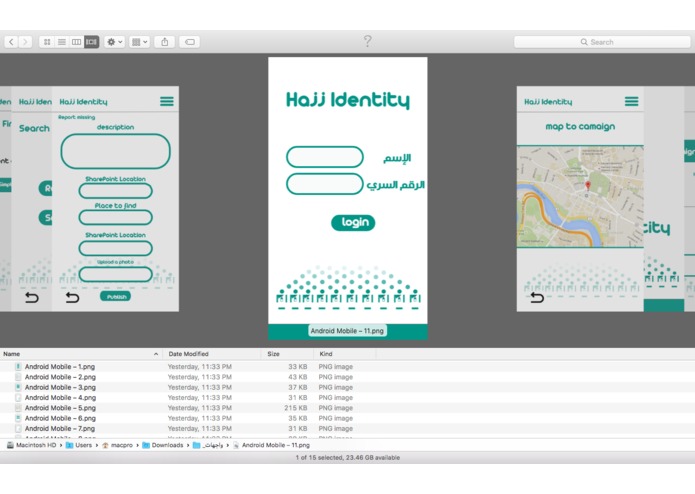Click Android Mobile – 11.png in path bar

(271, 445)
